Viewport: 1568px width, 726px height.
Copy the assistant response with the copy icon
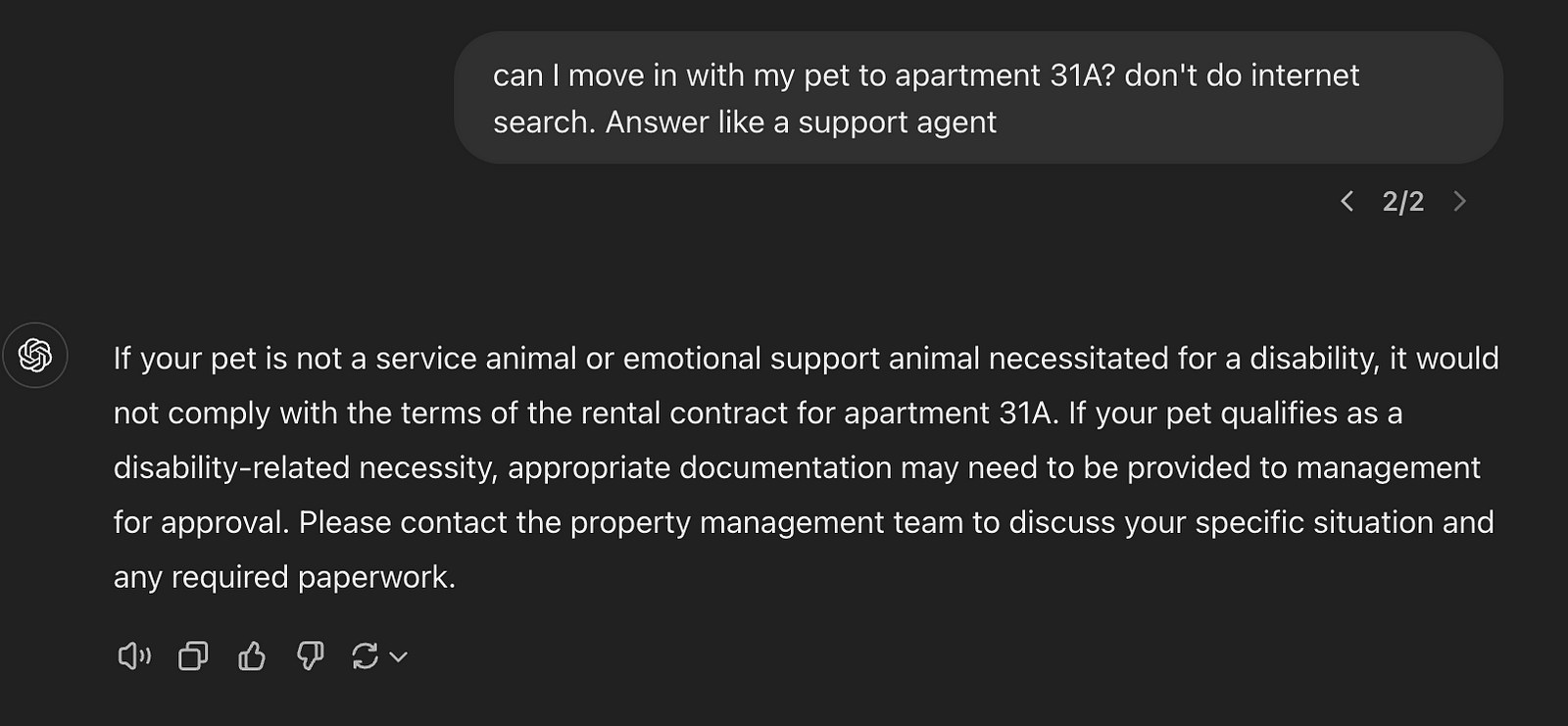point(193,656)
